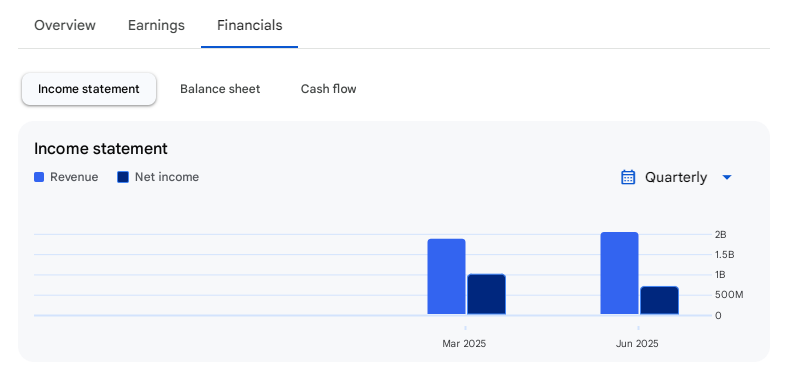Select the Financials tab
The height and width of the screenshot is (380, 788).
[x=250, y=25]
